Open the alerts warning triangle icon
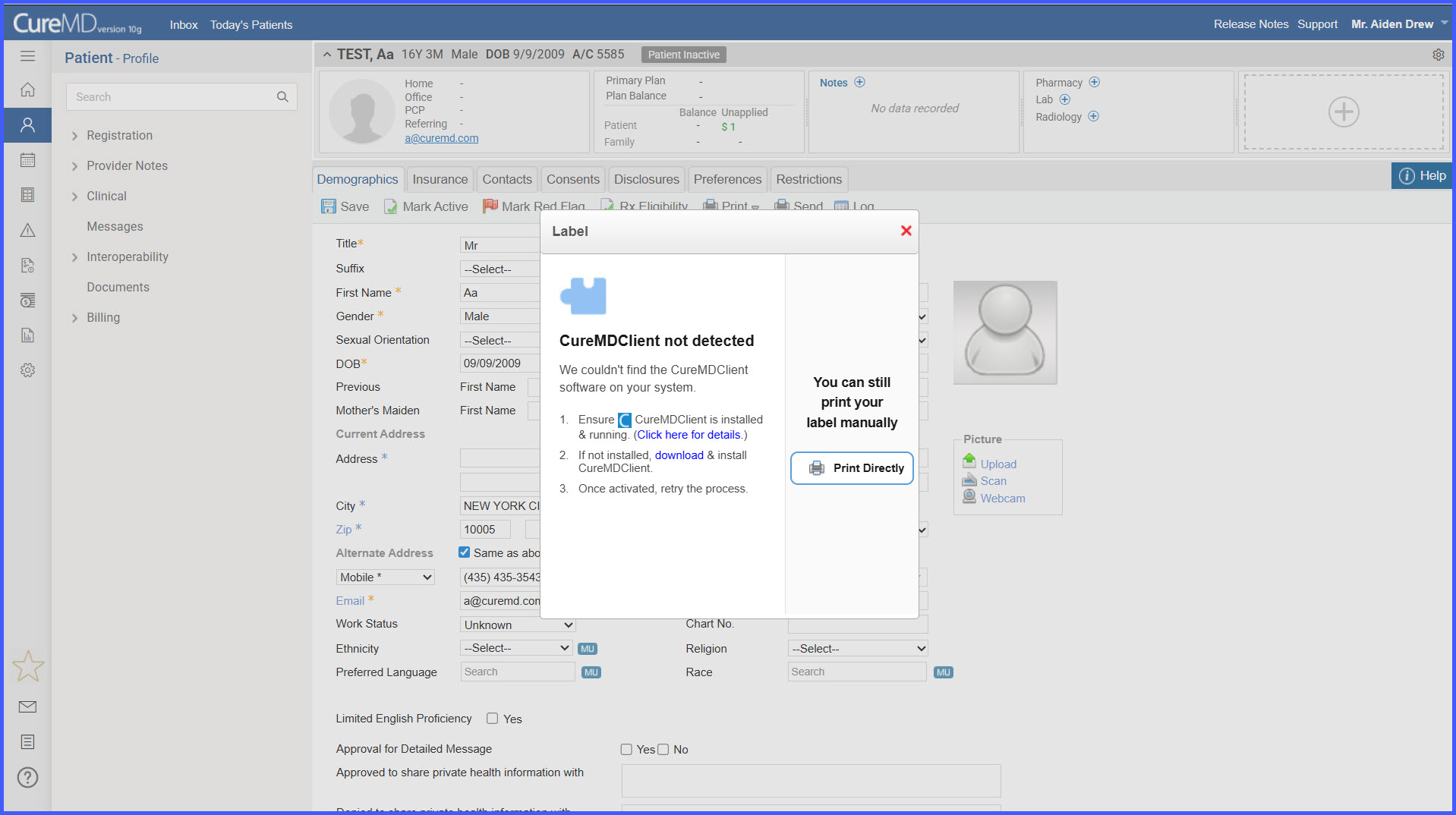Screen dimensions: 1456x815 28,230
